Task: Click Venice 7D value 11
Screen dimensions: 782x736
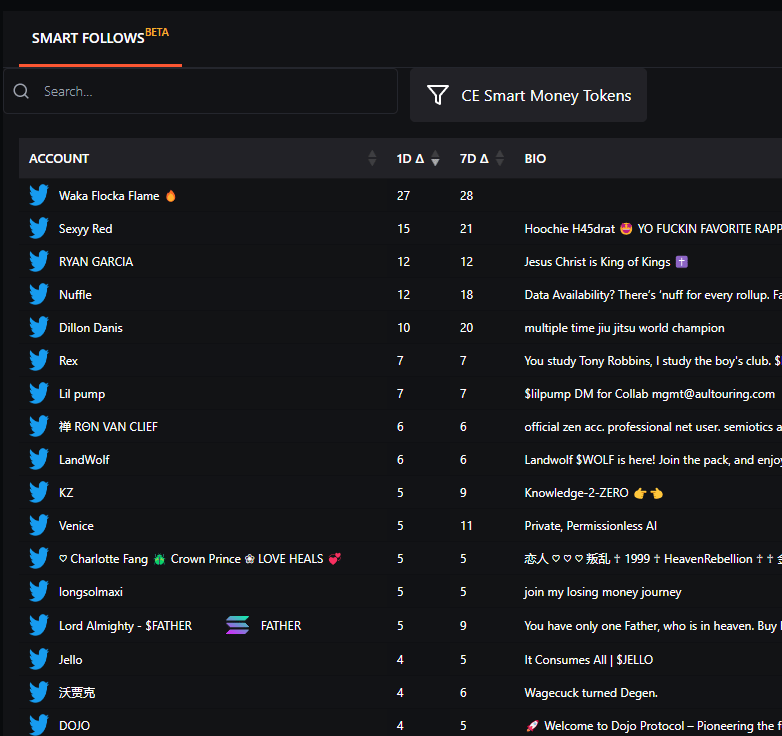Action: (x=466, y=526)
